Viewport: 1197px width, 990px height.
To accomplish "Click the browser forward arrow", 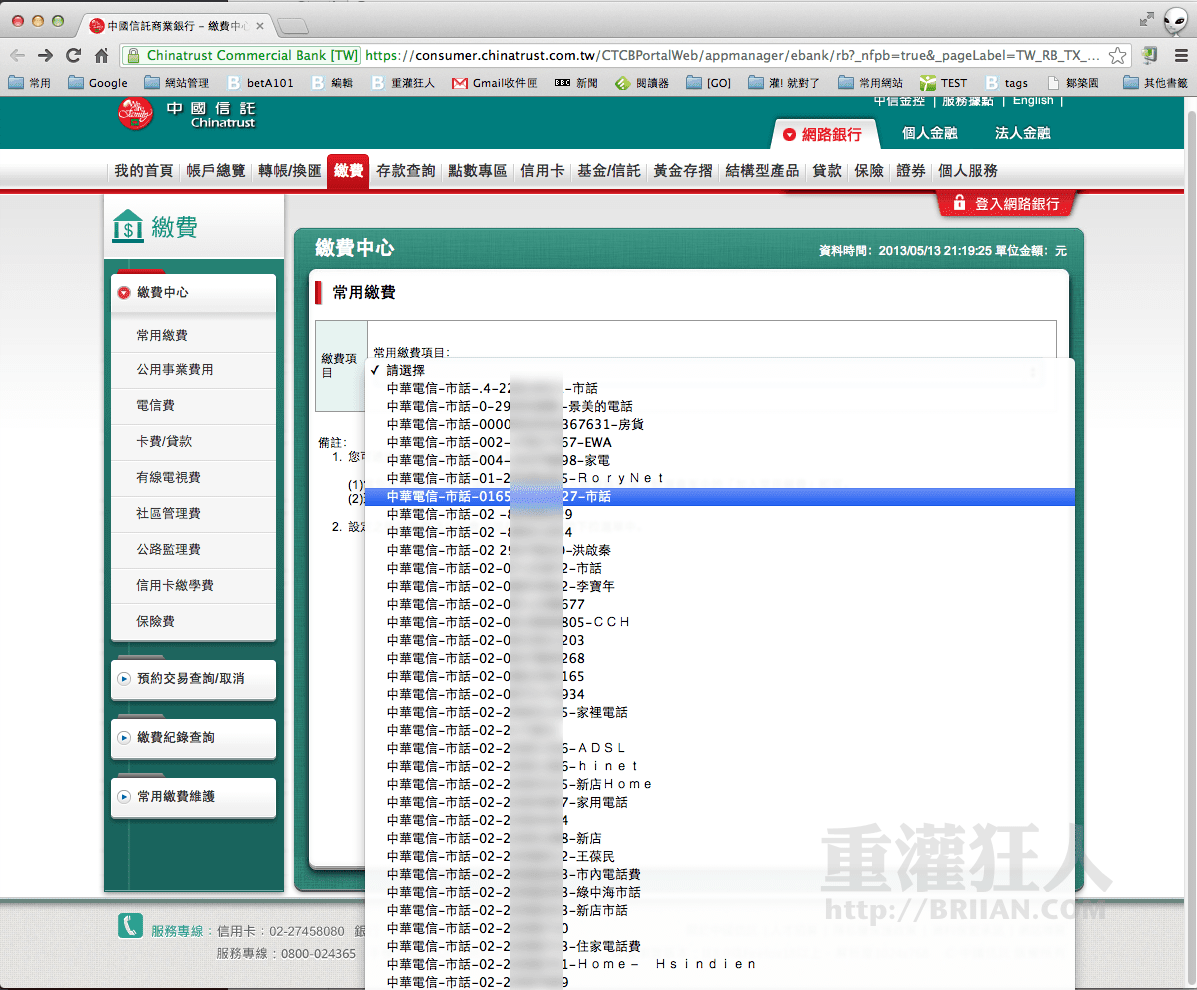I will (45, 55).
